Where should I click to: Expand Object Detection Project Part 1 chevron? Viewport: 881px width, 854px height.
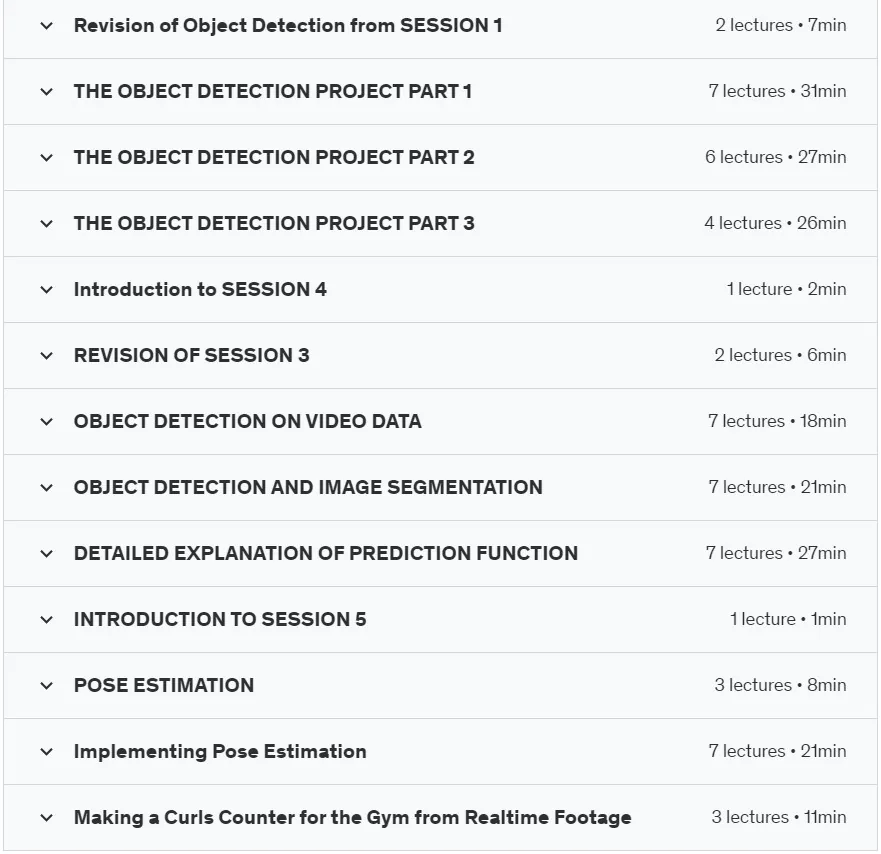47,92
